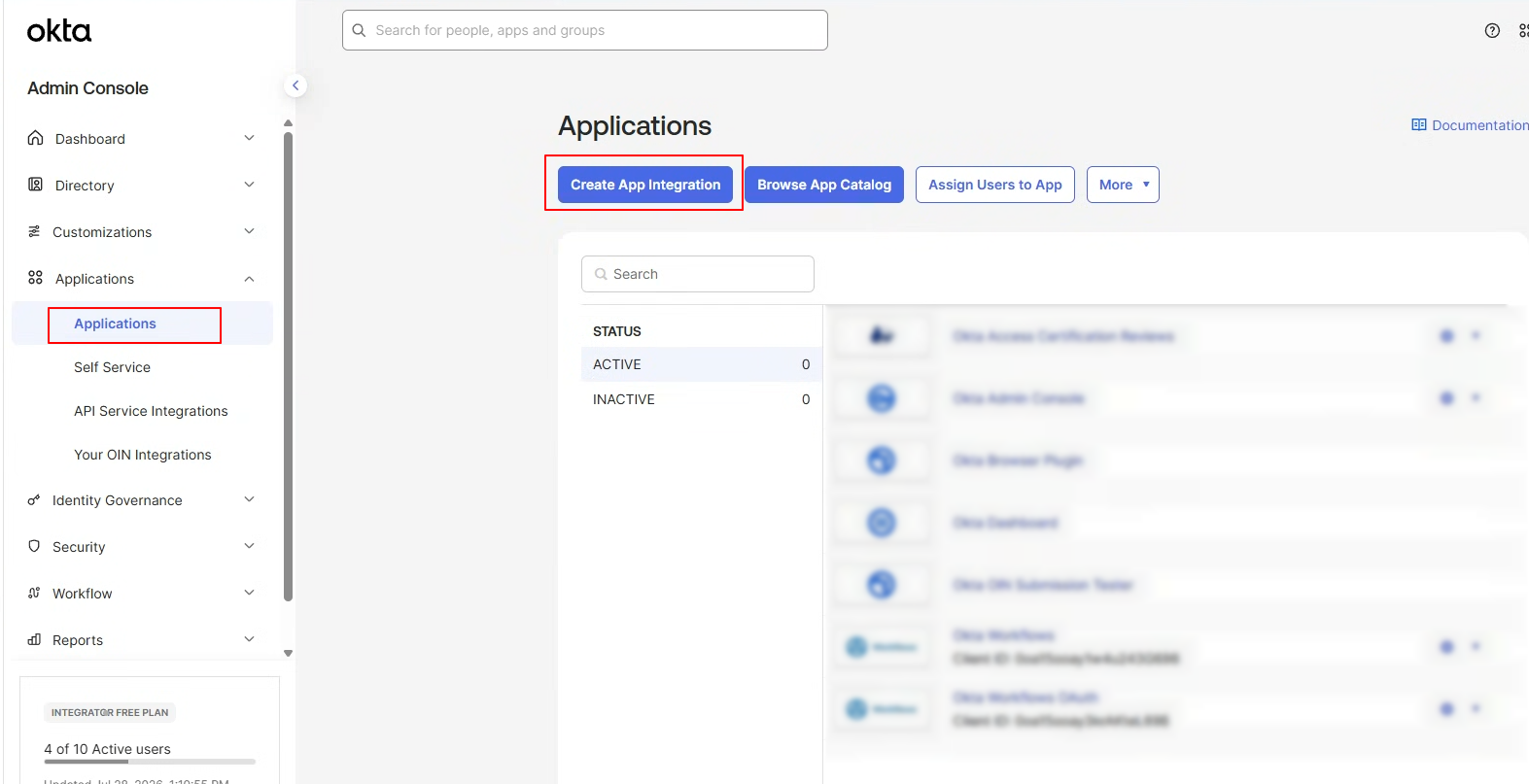Select Applications submenu item
The height and width of the screenshot is (784, 1529).
pyautogui.click(x=115, y=324)
